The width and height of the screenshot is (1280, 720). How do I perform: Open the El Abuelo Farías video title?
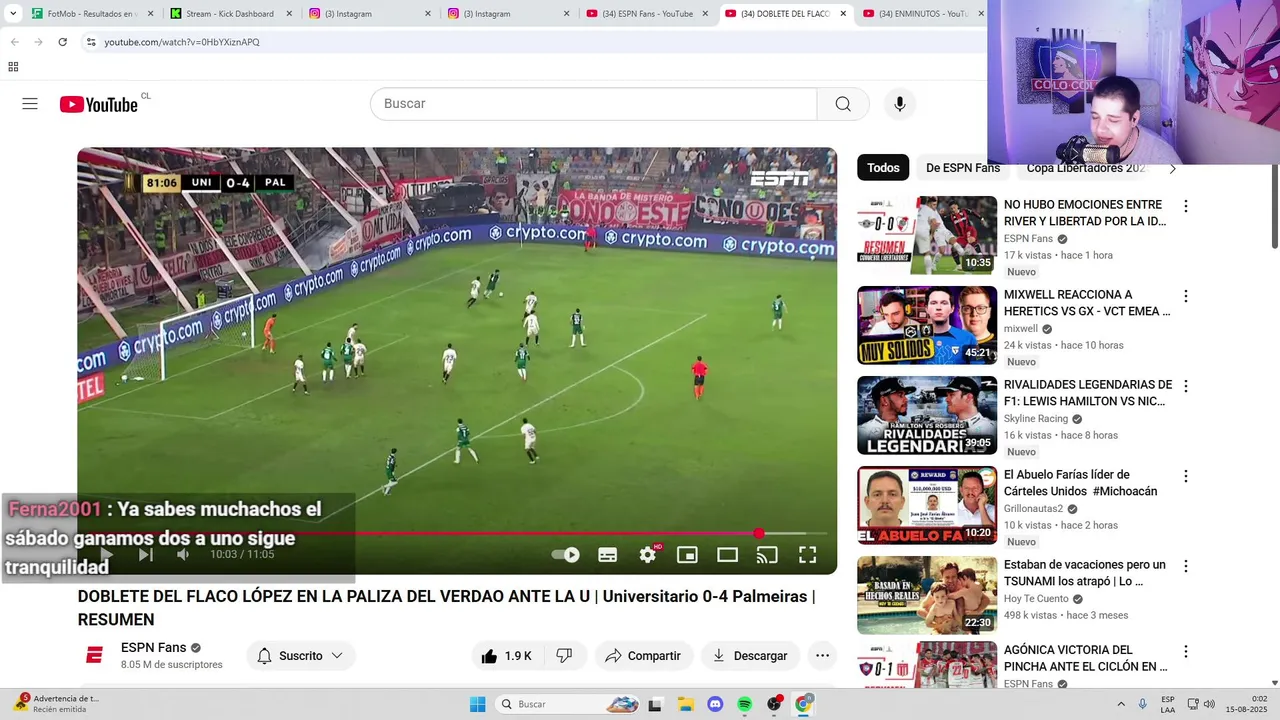1080,483
